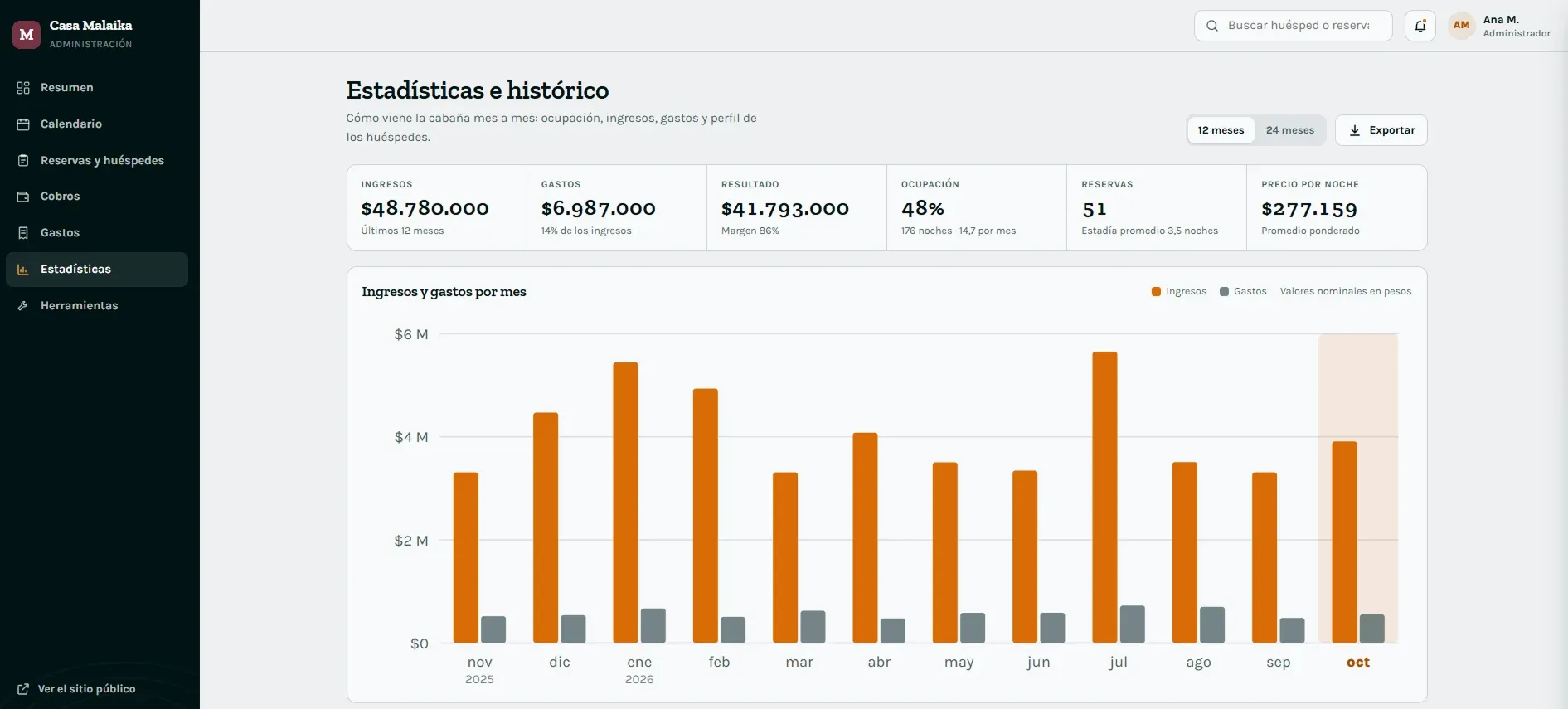Click the Resultado value $41.793.000
Viewport: 1568px width, 709px height.
[x=784, y=208]
